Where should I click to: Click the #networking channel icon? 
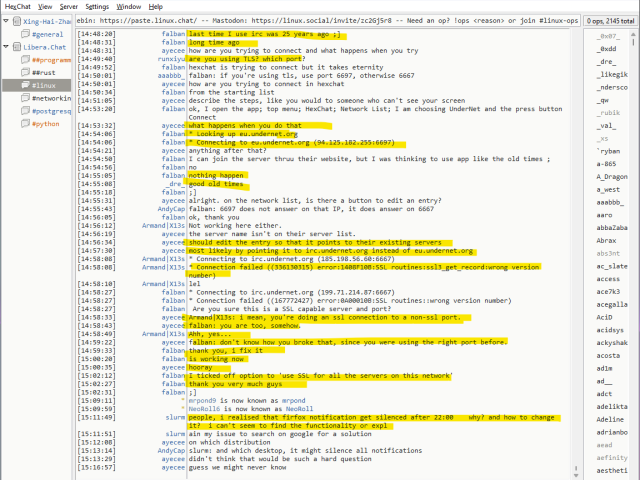tap(25, 98)
